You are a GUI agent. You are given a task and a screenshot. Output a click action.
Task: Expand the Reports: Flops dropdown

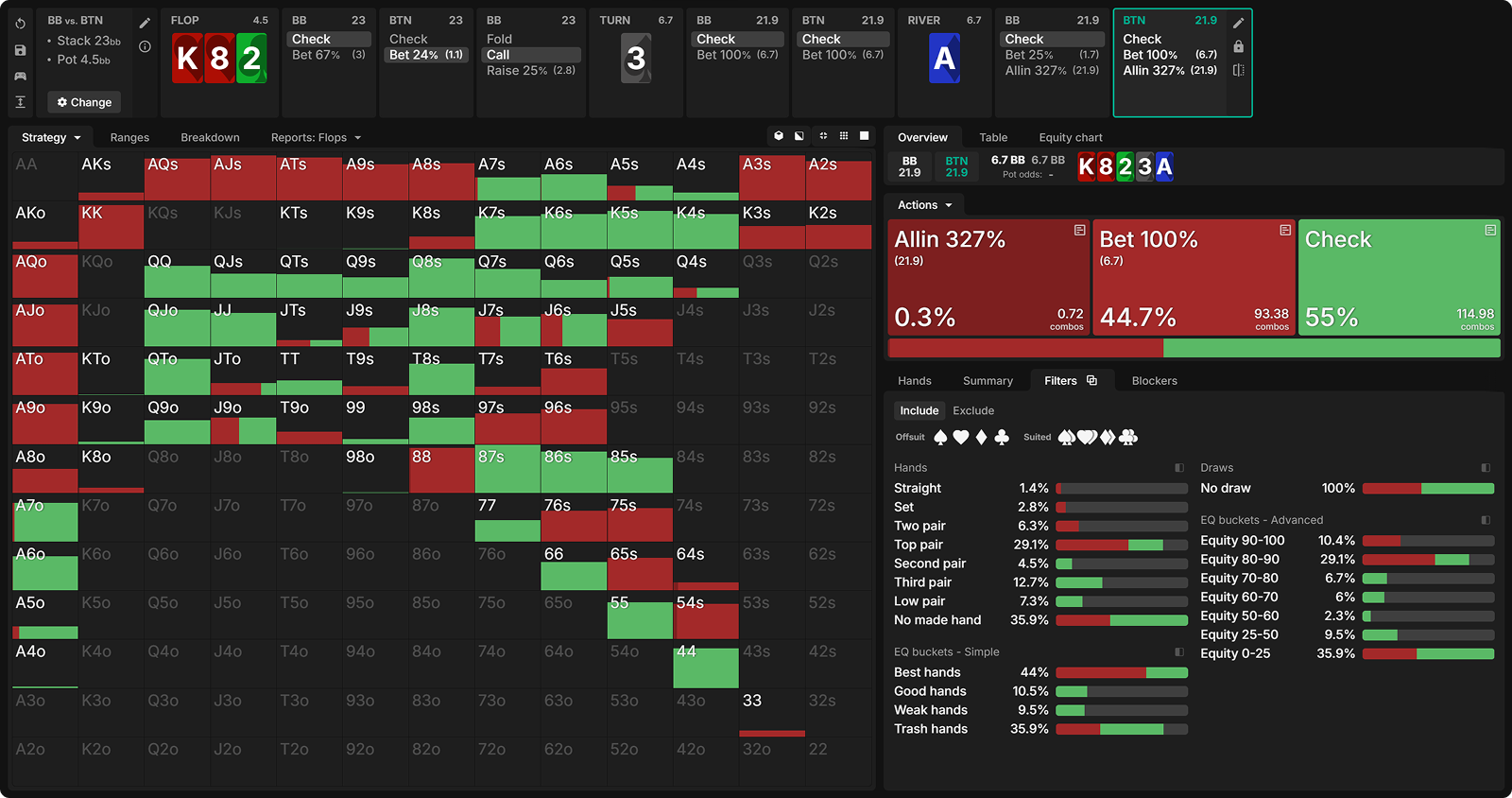pyautogui.click(x=316, y=137)
